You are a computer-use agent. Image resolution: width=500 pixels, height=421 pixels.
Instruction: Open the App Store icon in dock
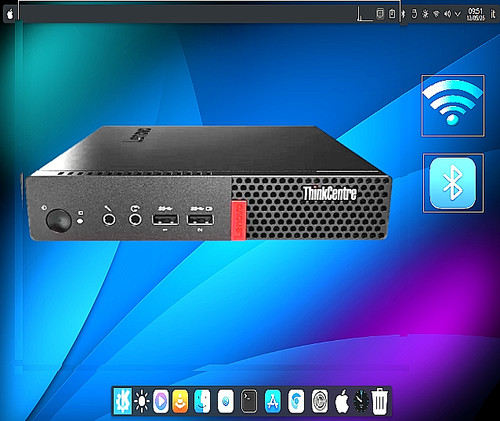click(273, 401)
